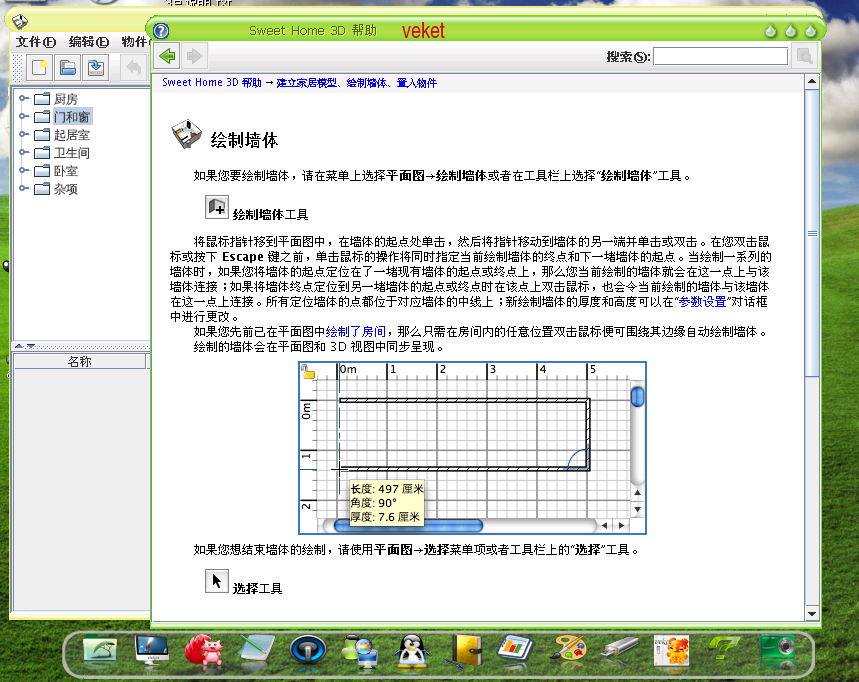Select the 起居室 tree item
This screenshot has height=682, width=859.
click(71, 135)
